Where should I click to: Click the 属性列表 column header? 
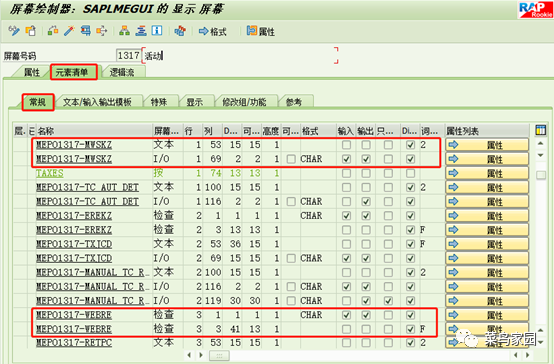click(487, 131)
